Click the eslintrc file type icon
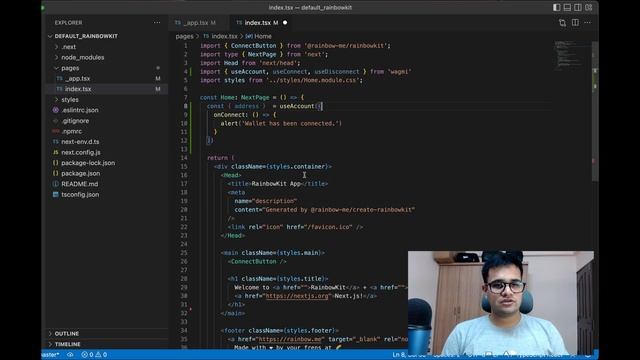Image resolution: width=640 pixels, height=360 pixels. coord(56,110)
